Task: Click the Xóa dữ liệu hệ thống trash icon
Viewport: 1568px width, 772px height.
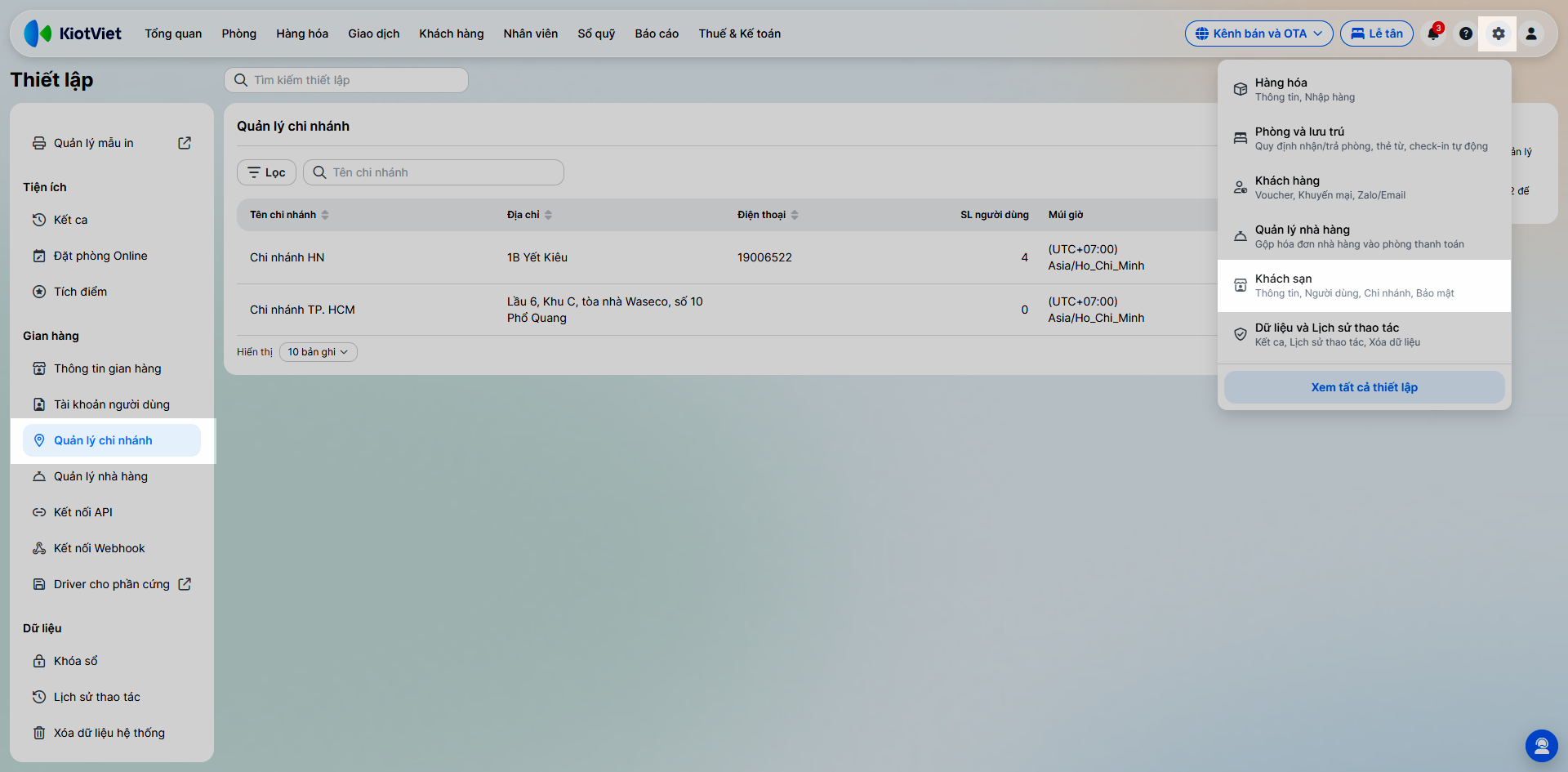Action: tap(39, 733)
